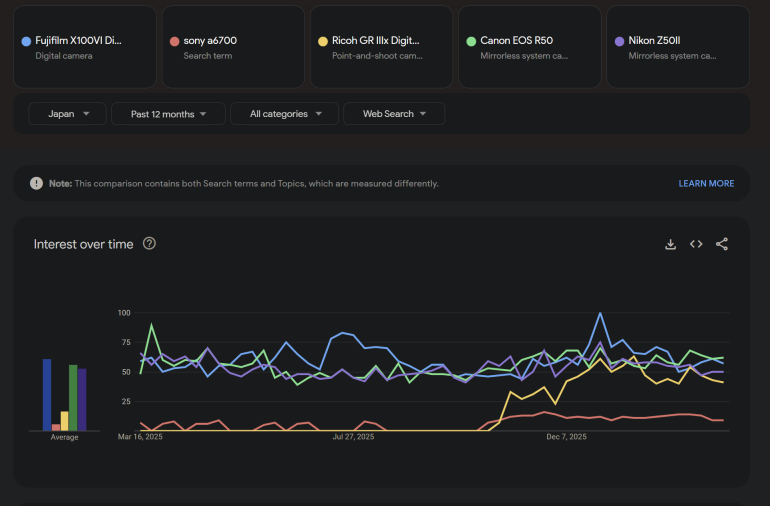Select the sony a6700 search term card
This screenshot has width=770, height=506.
[x=233, y=47]
